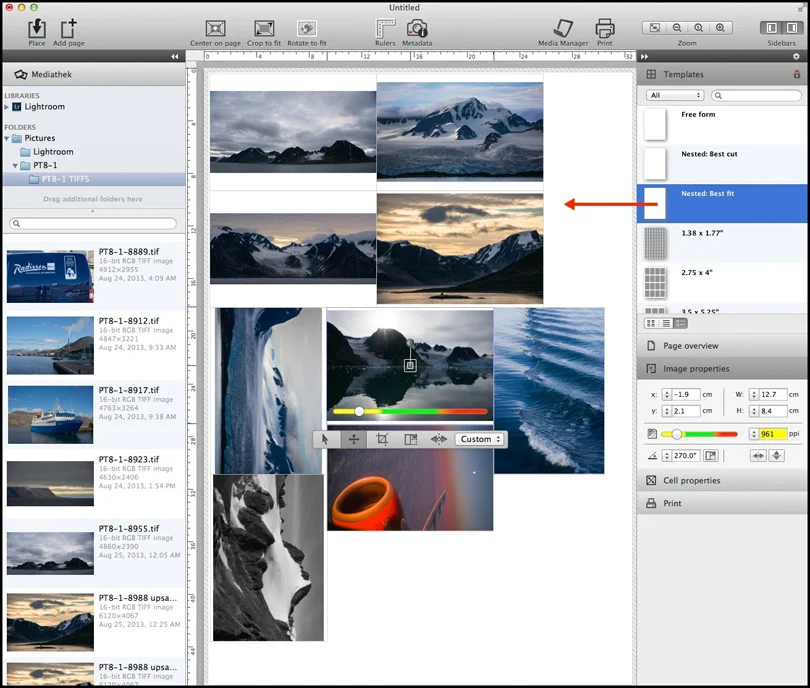Toggle the Rulers display
The height and width of the screenshot is (688, 810).
pyautogui.click(x=385, y=28)
